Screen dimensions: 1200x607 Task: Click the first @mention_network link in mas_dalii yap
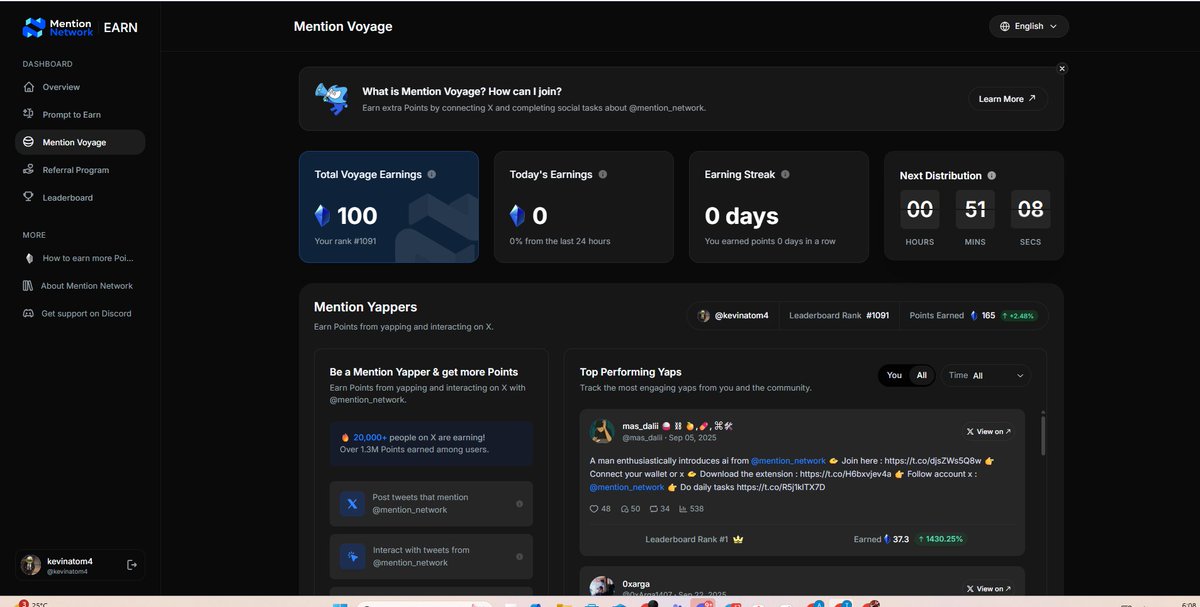[x=788, y=460]
